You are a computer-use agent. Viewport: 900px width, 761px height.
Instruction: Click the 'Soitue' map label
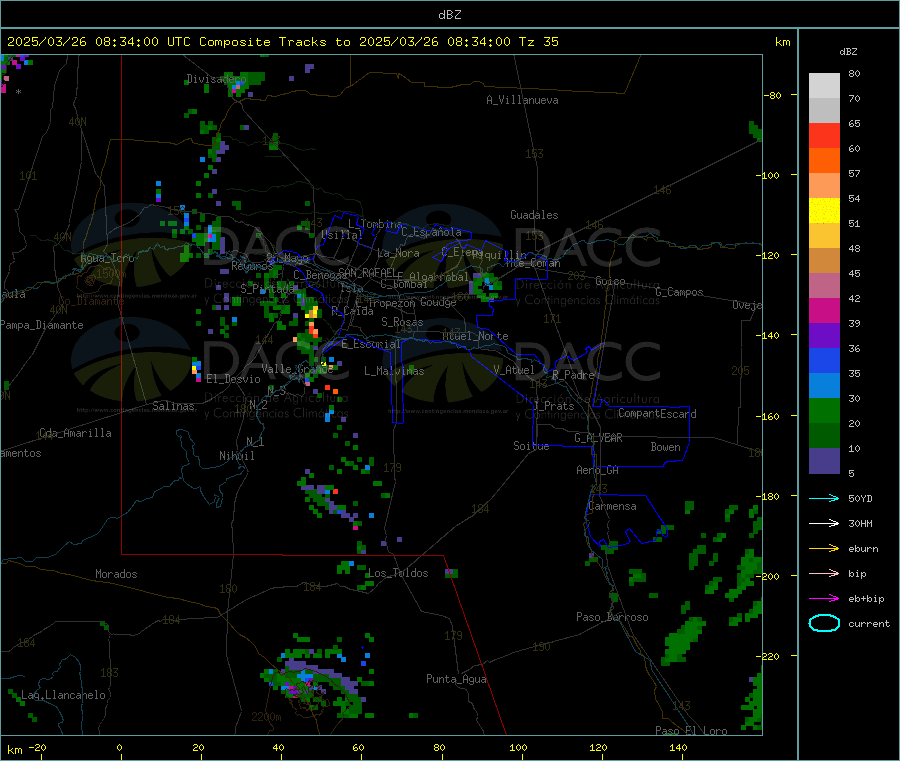pos(531,446)
